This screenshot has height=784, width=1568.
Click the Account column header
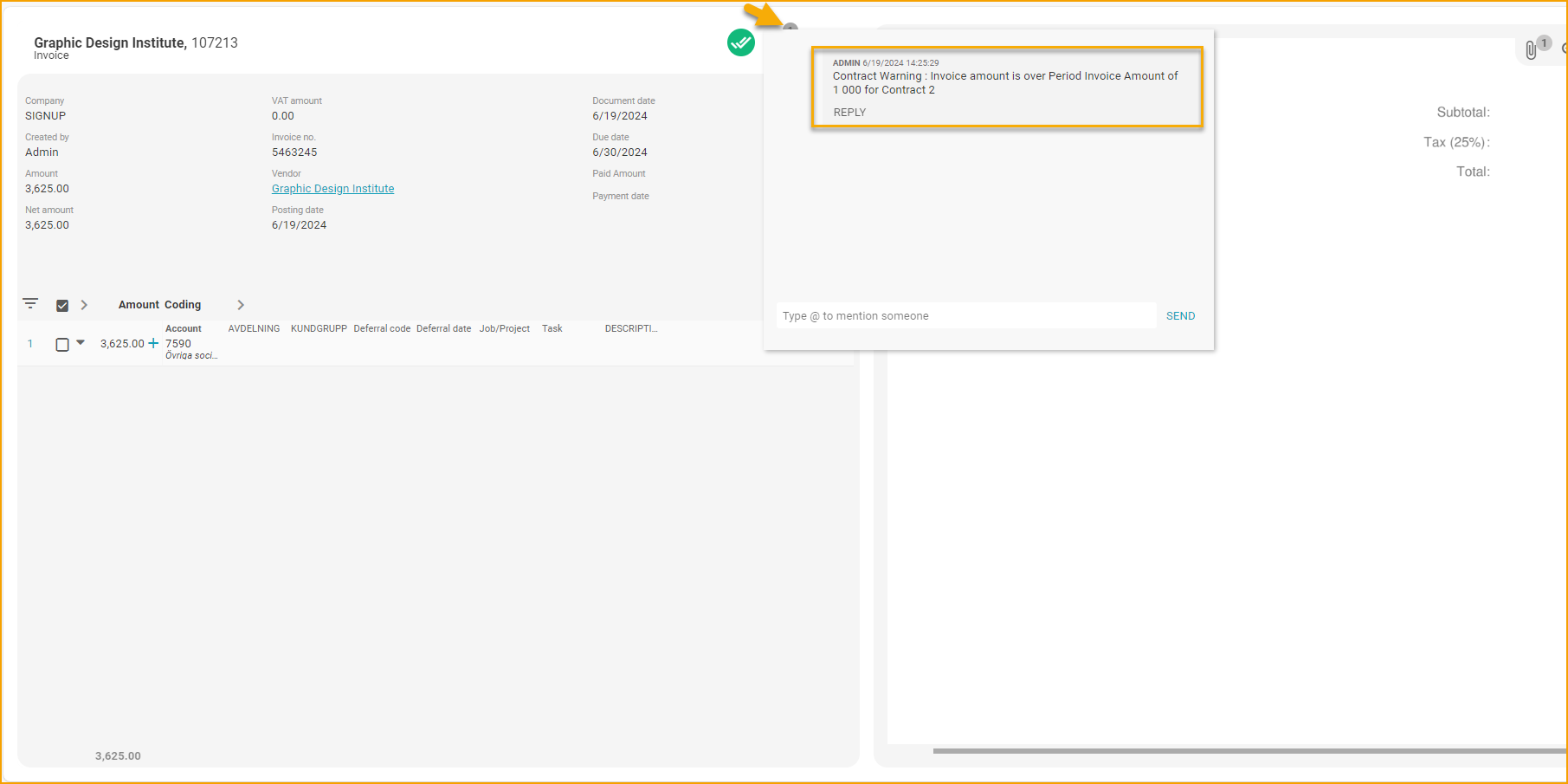[x=184, y=329]
